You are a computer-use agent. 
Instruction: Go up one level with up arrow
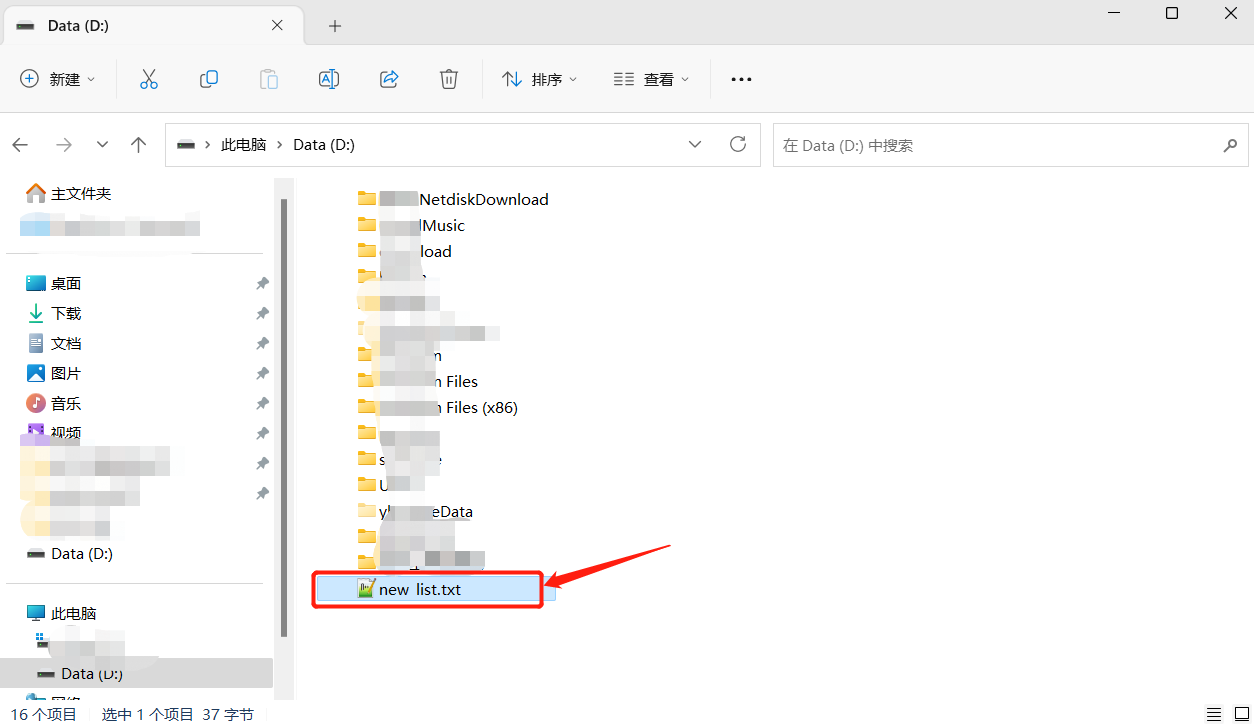(139, 145)
